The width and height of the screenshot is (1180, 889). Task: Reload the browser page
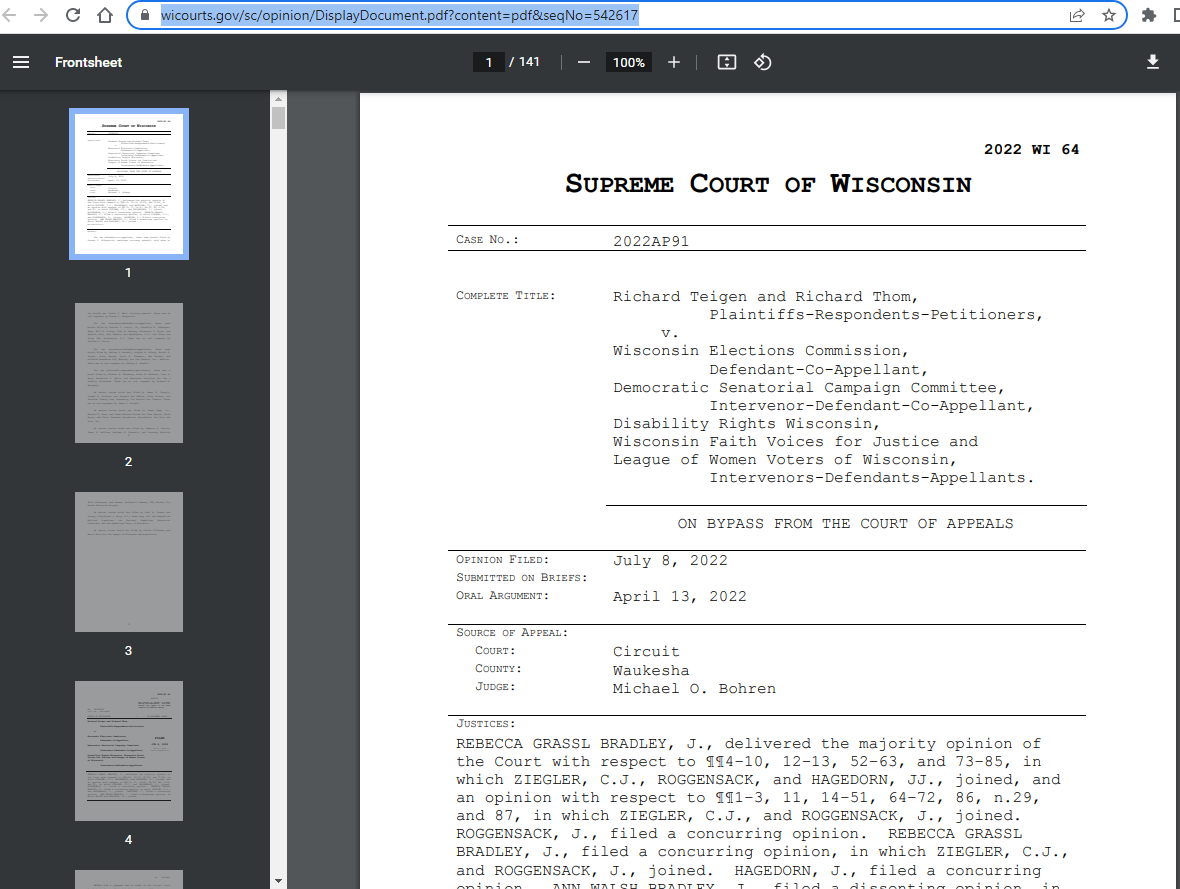[x=73, y=15]
